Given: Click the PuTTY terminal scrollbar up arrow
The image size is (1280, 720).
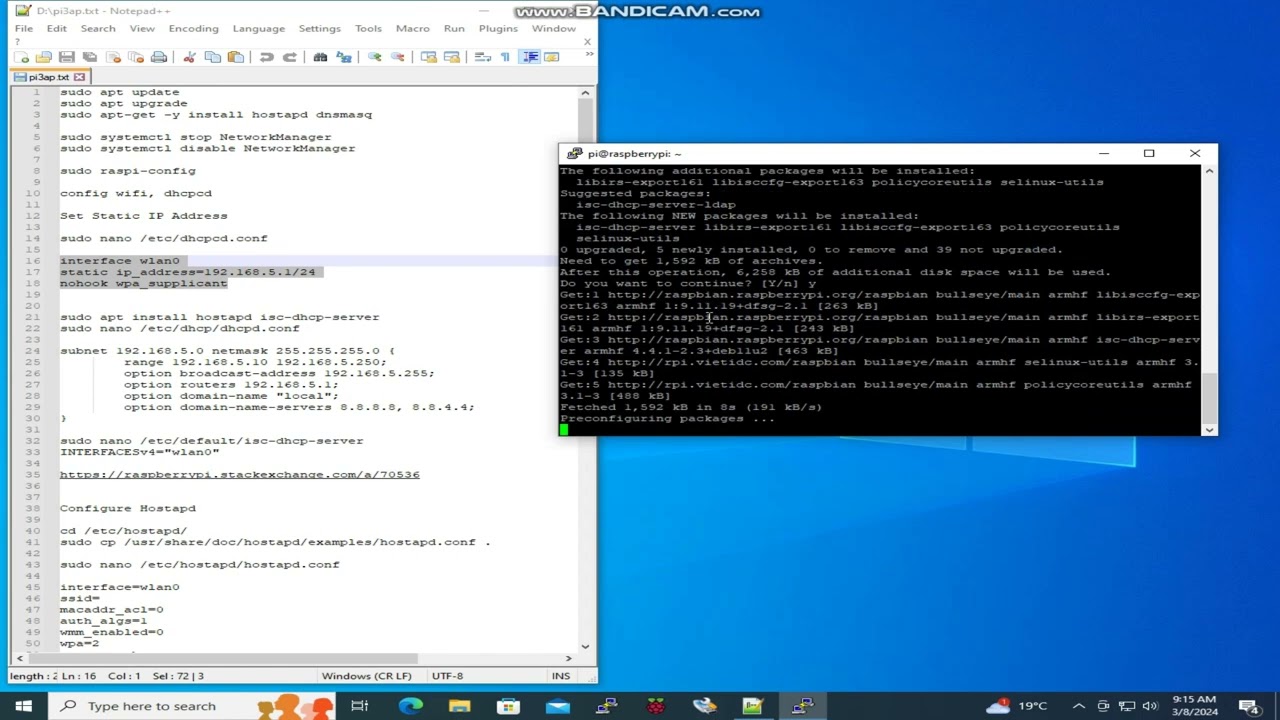Looking at the screenshot, I should coord(1209,172).
